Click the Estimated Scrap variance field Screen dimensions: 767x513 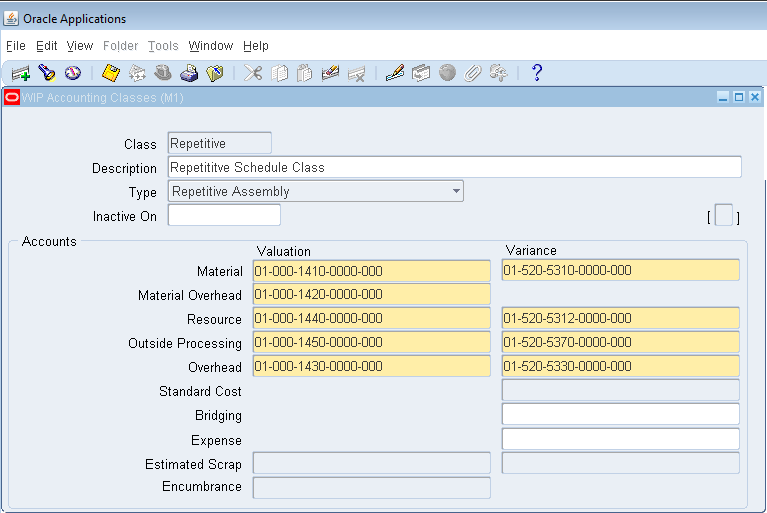pos(621,463)
